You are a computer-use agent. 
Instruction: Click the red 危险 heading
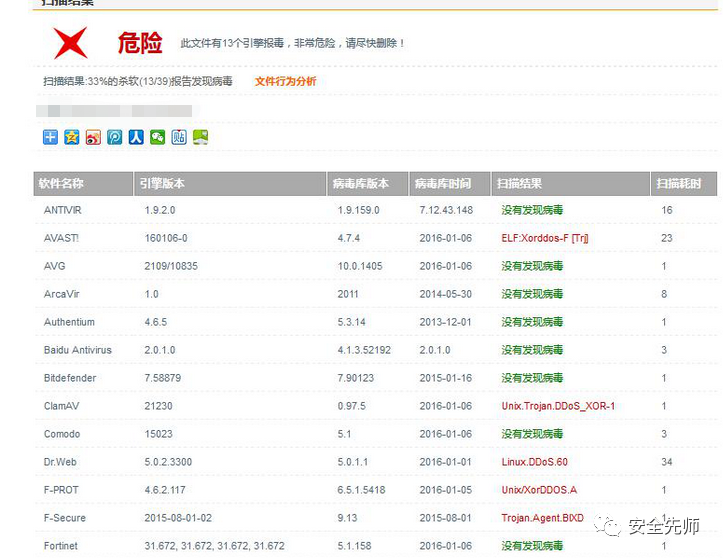pos(140,43)
